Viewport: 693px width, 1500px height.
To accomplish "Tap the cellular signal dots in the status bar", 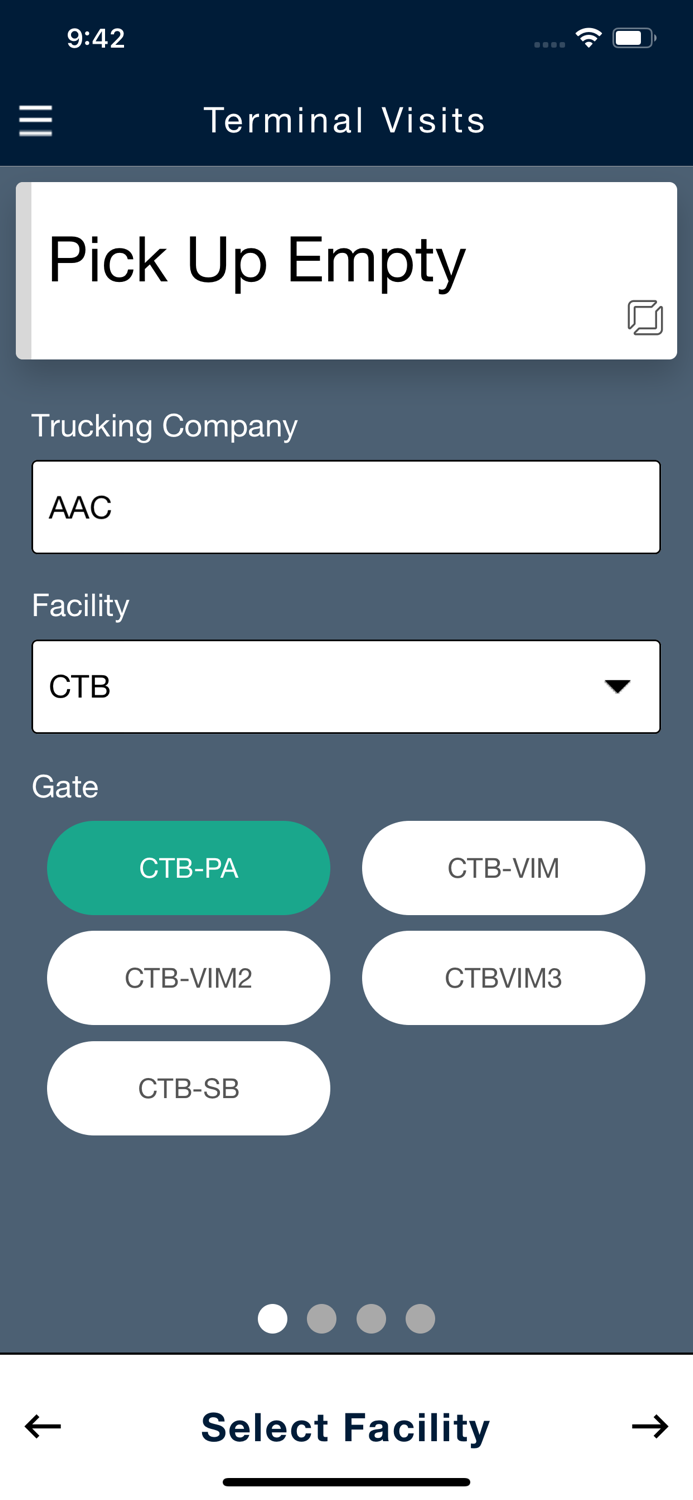I will pyautogui.click(x=550, y=43).
